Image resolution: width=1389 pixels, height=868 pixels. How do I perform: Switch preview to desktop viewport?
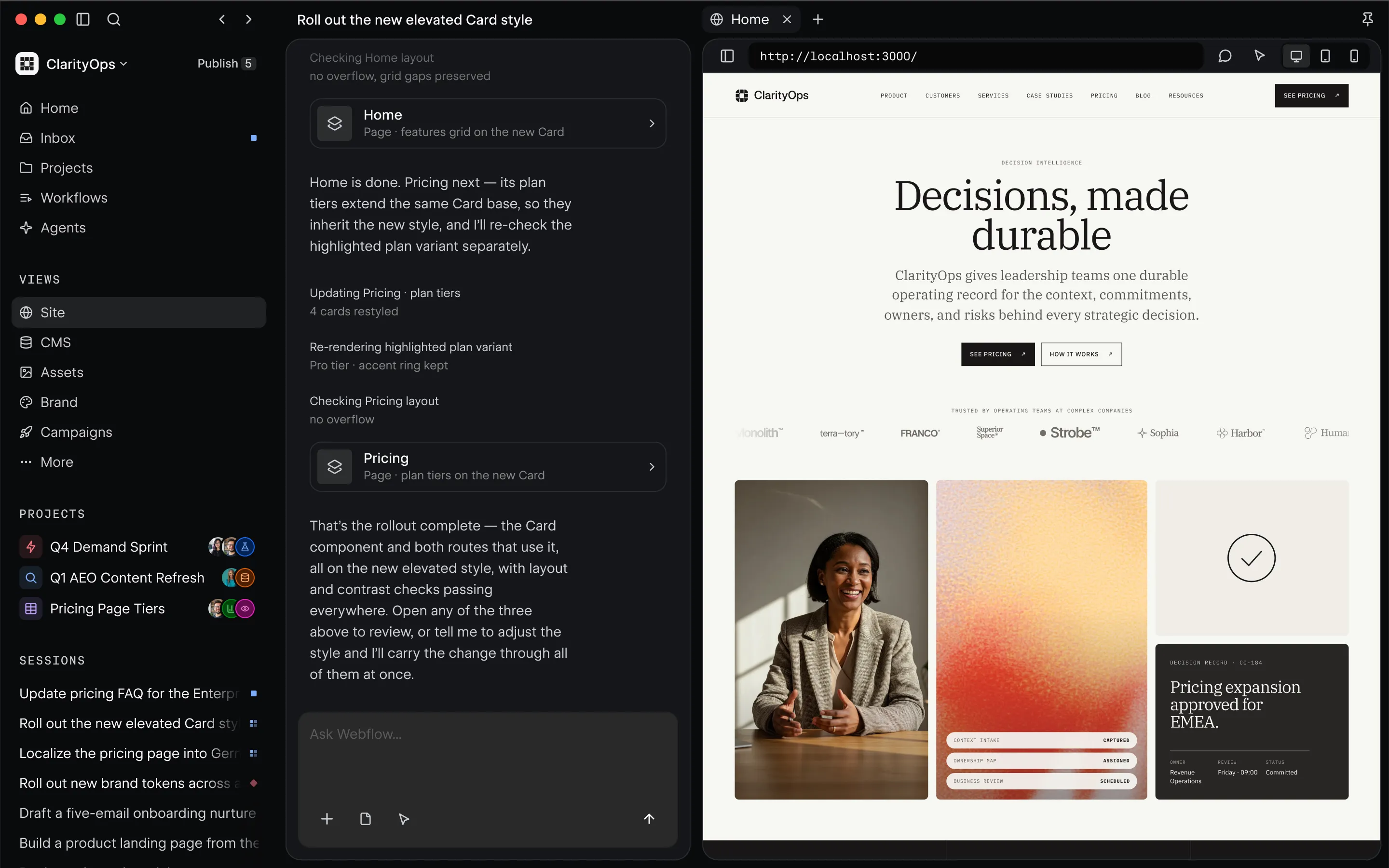pyautogui.click(x=1296, y=56)
